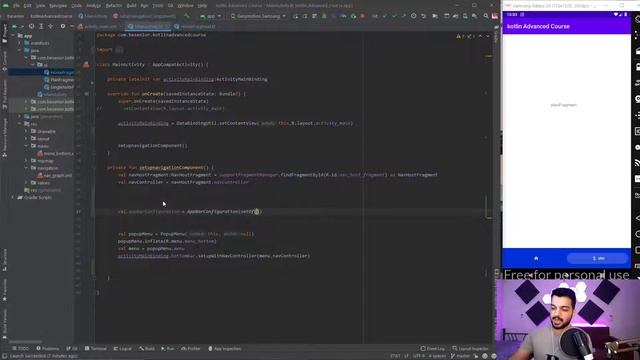Expand the drawable folder arrow
The height and width of the screenshot is (360, 640).
coord(26,131)
